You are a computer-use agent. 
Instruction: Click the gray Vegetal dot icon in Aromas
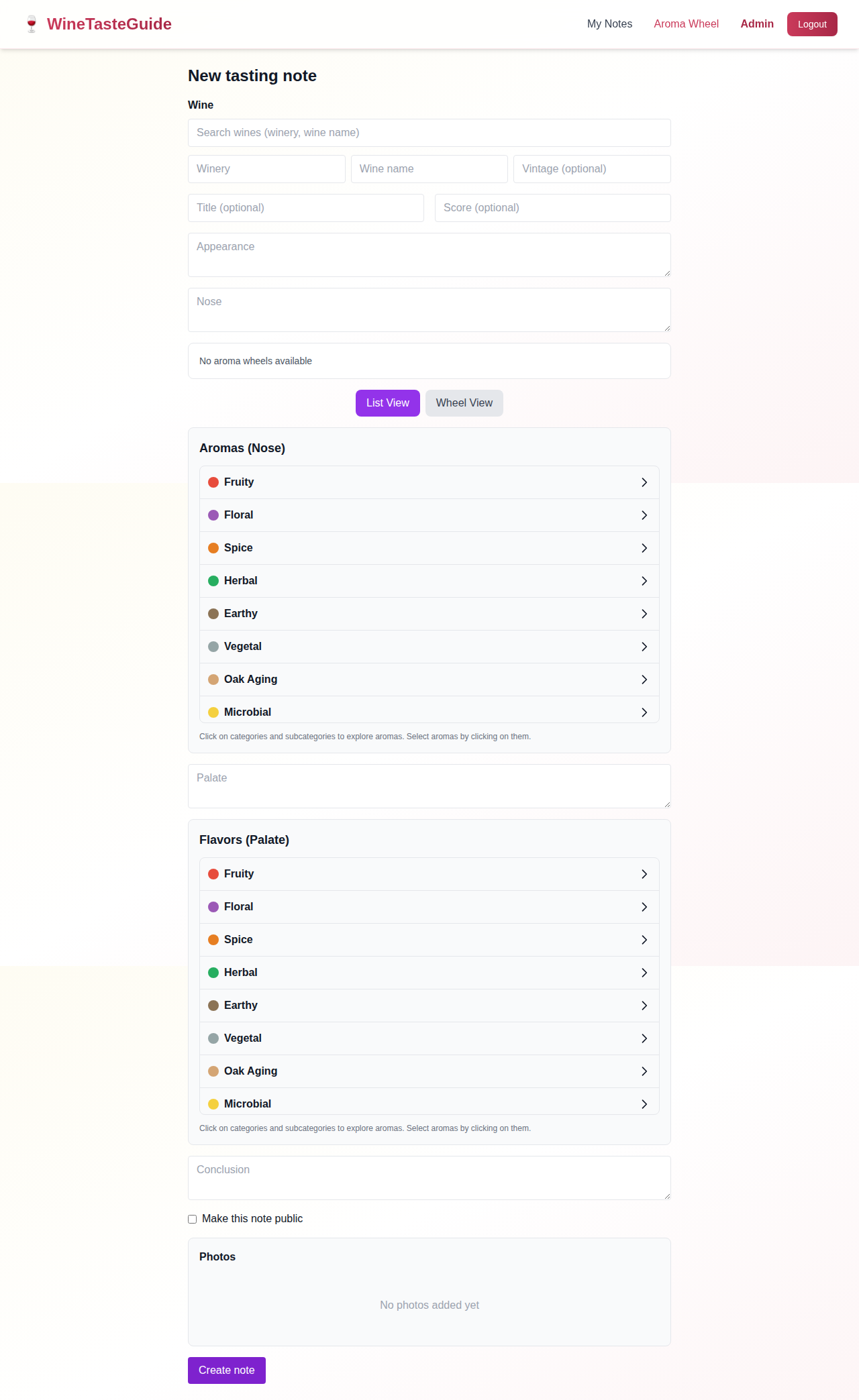point(213,646)
